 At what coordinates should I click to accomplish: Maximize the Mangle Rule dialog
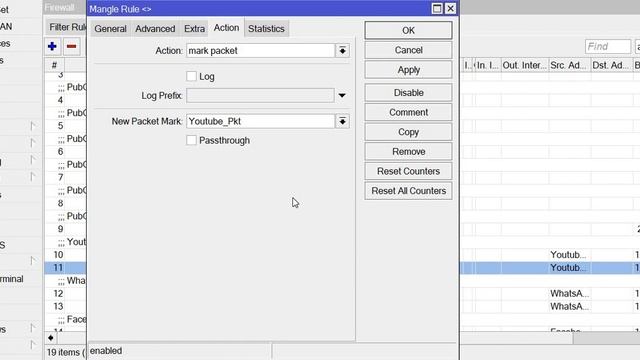pos(437,9)
